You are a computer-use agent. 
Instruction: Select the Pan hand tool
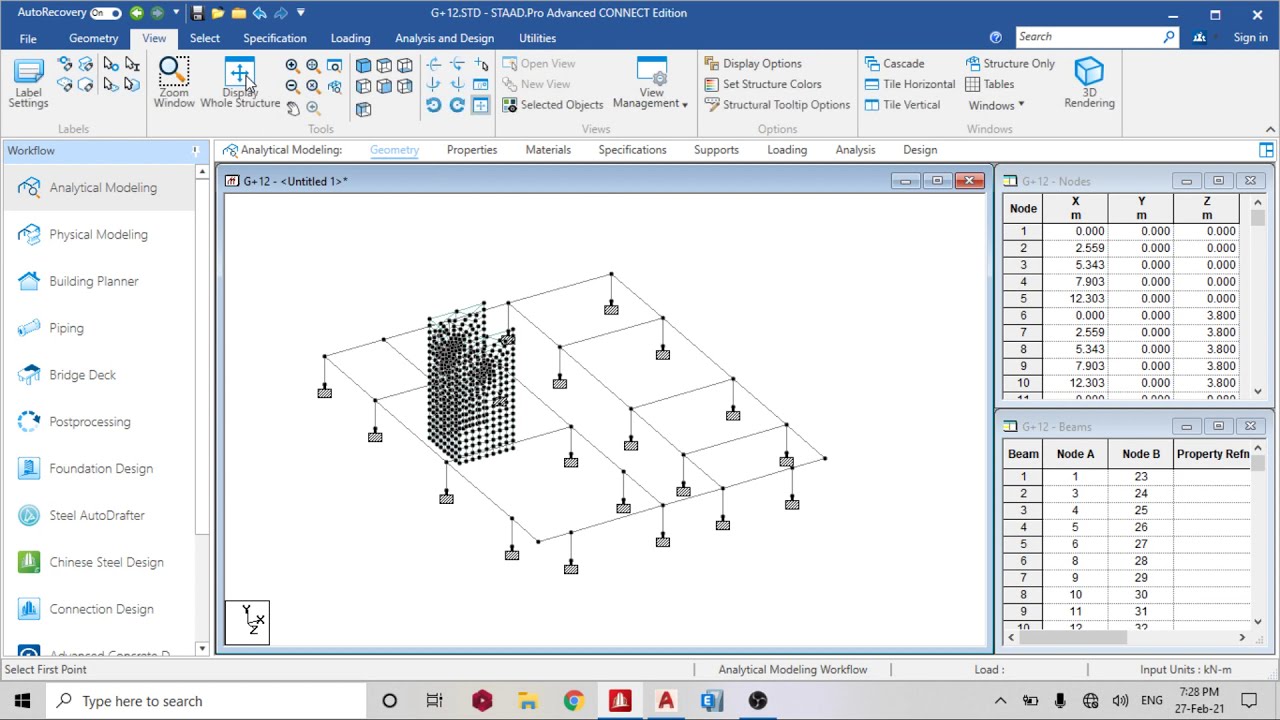click(x=293, y=108)
